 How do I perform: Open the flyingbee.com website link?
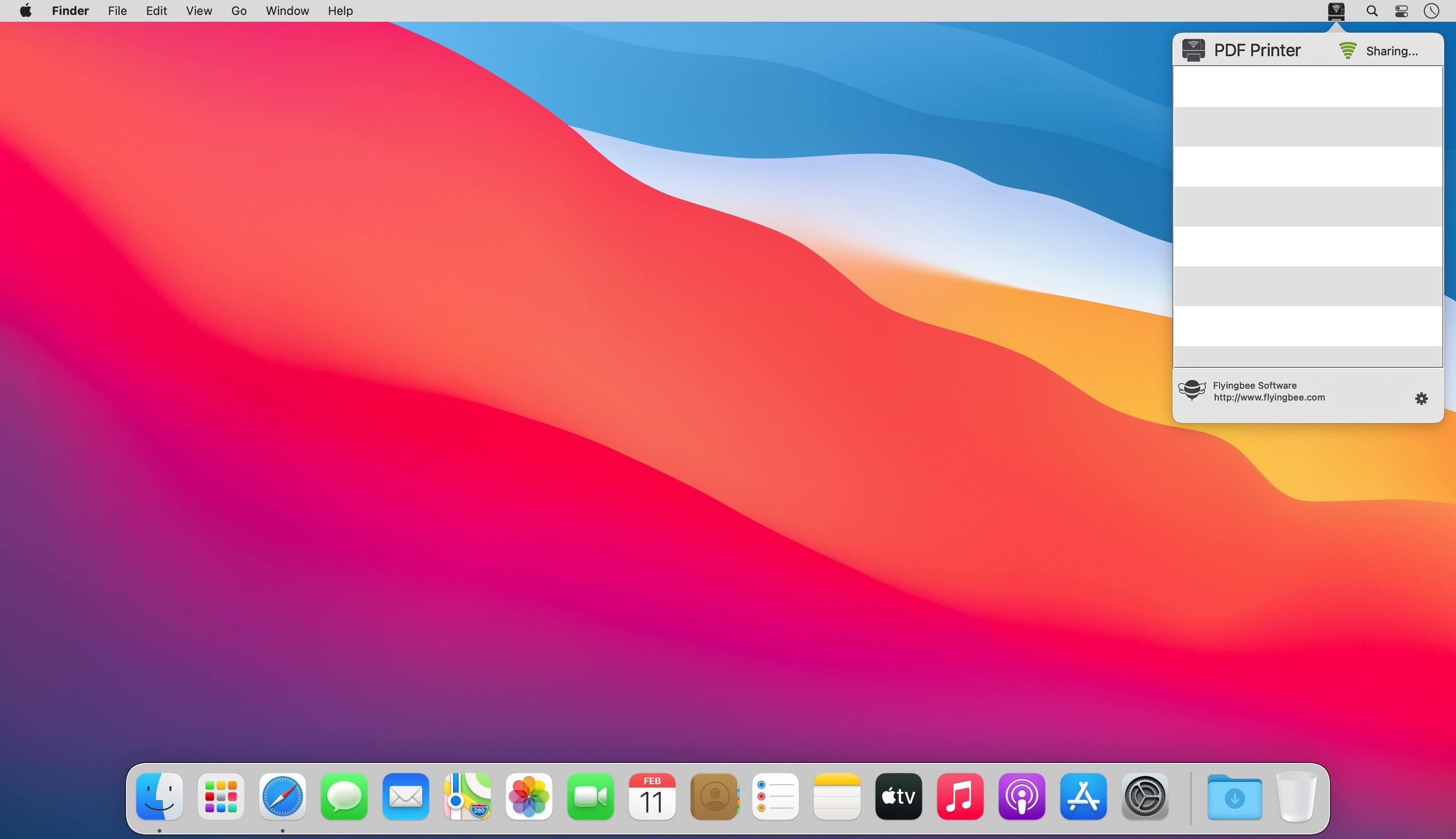pos(1269,398)
